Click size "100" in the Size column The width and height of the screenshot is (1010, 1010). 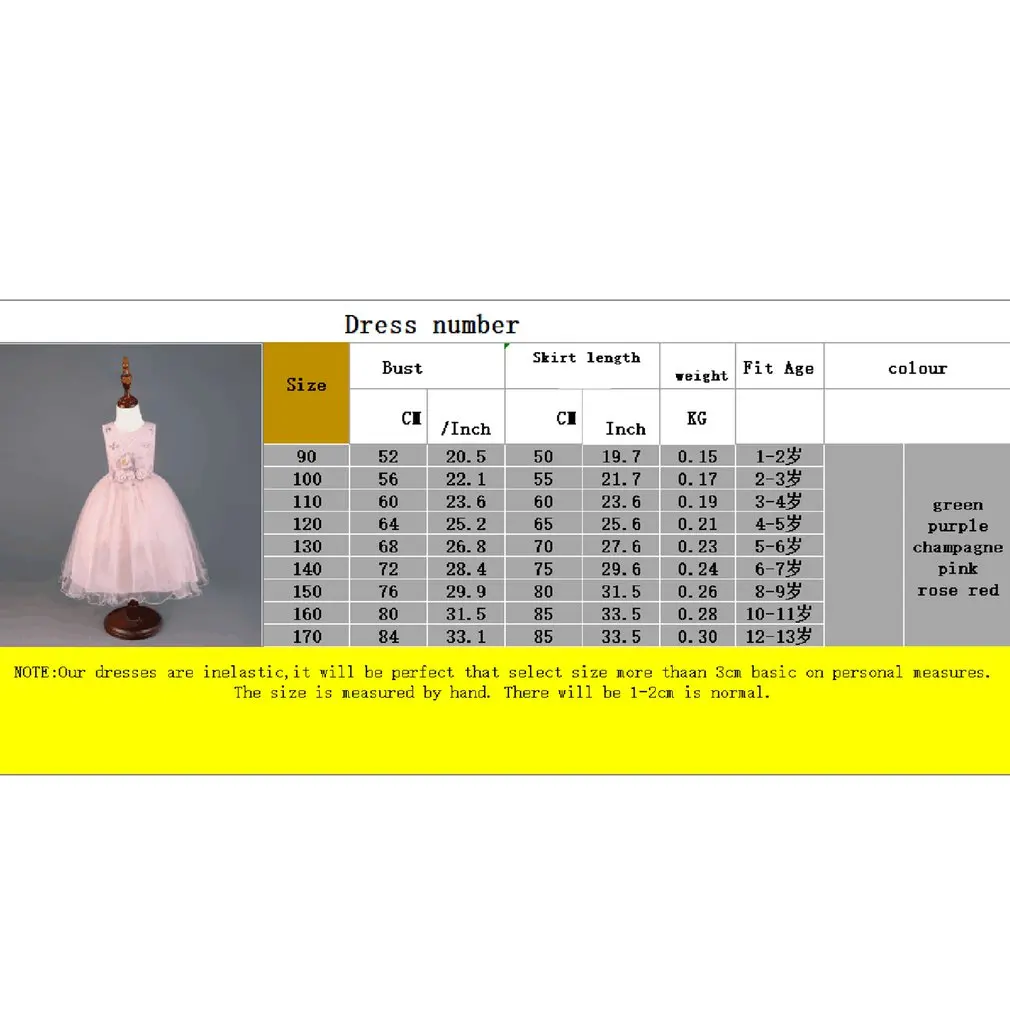click(307, 479)
